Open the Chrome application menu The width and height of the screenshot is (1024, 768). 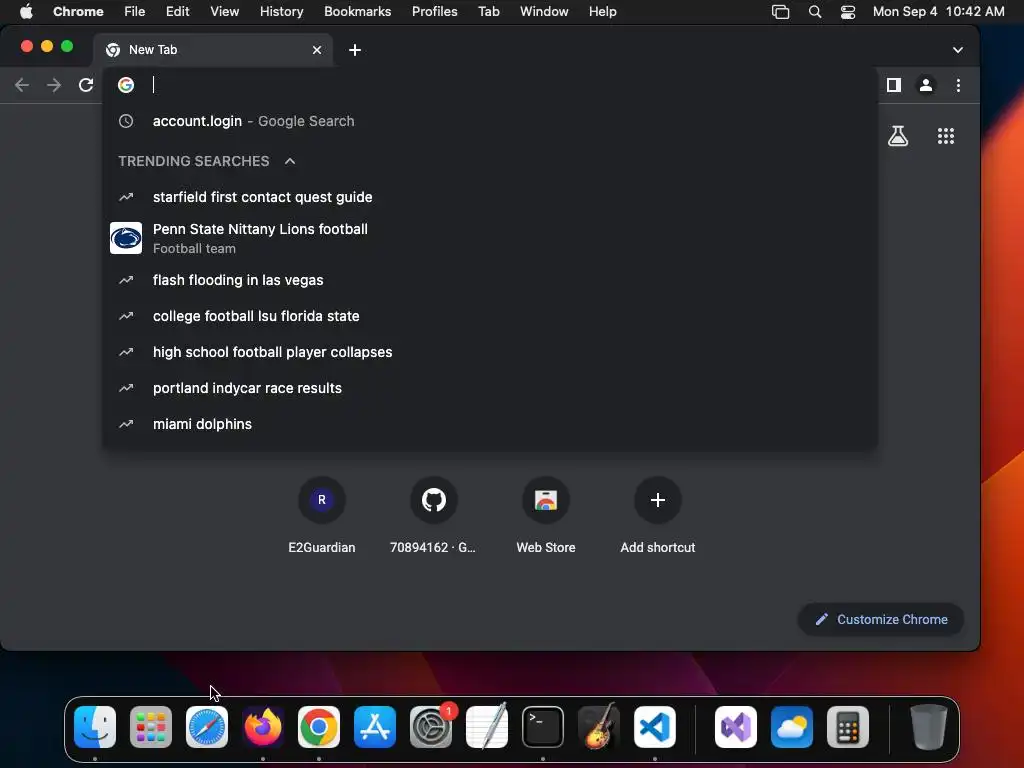78,11
